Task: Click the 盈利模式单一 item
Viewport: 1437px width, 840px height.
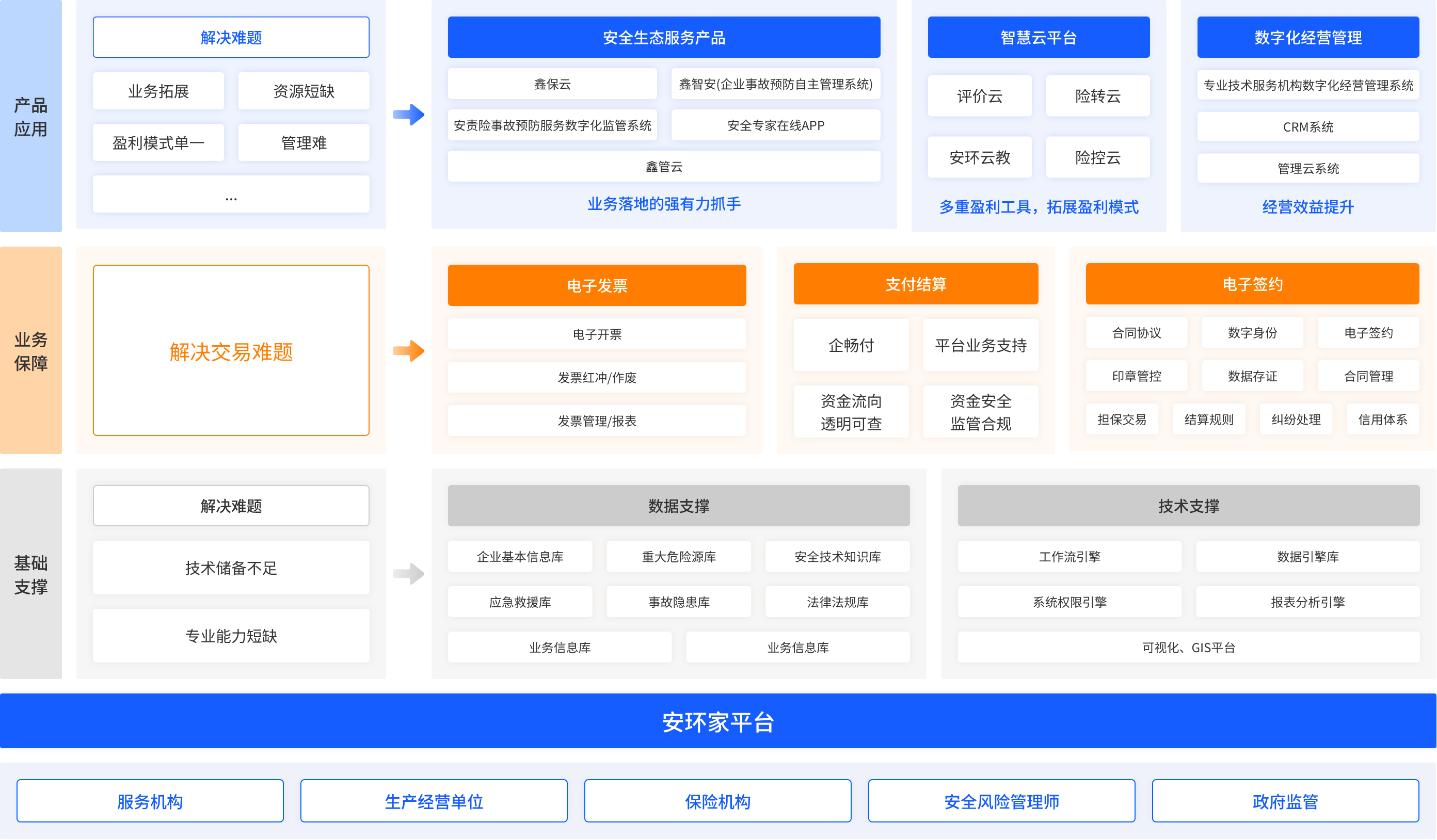Action: click(158, 142)
